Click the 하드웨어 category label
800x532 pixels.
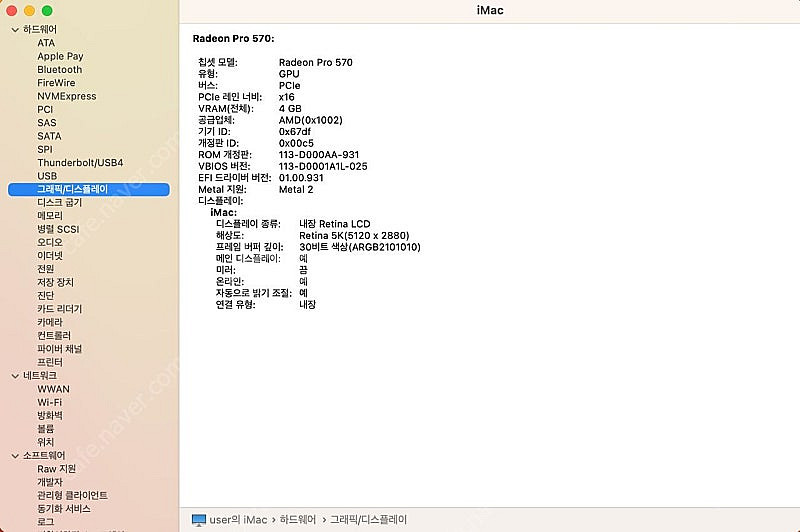click(x=40, y=29)
